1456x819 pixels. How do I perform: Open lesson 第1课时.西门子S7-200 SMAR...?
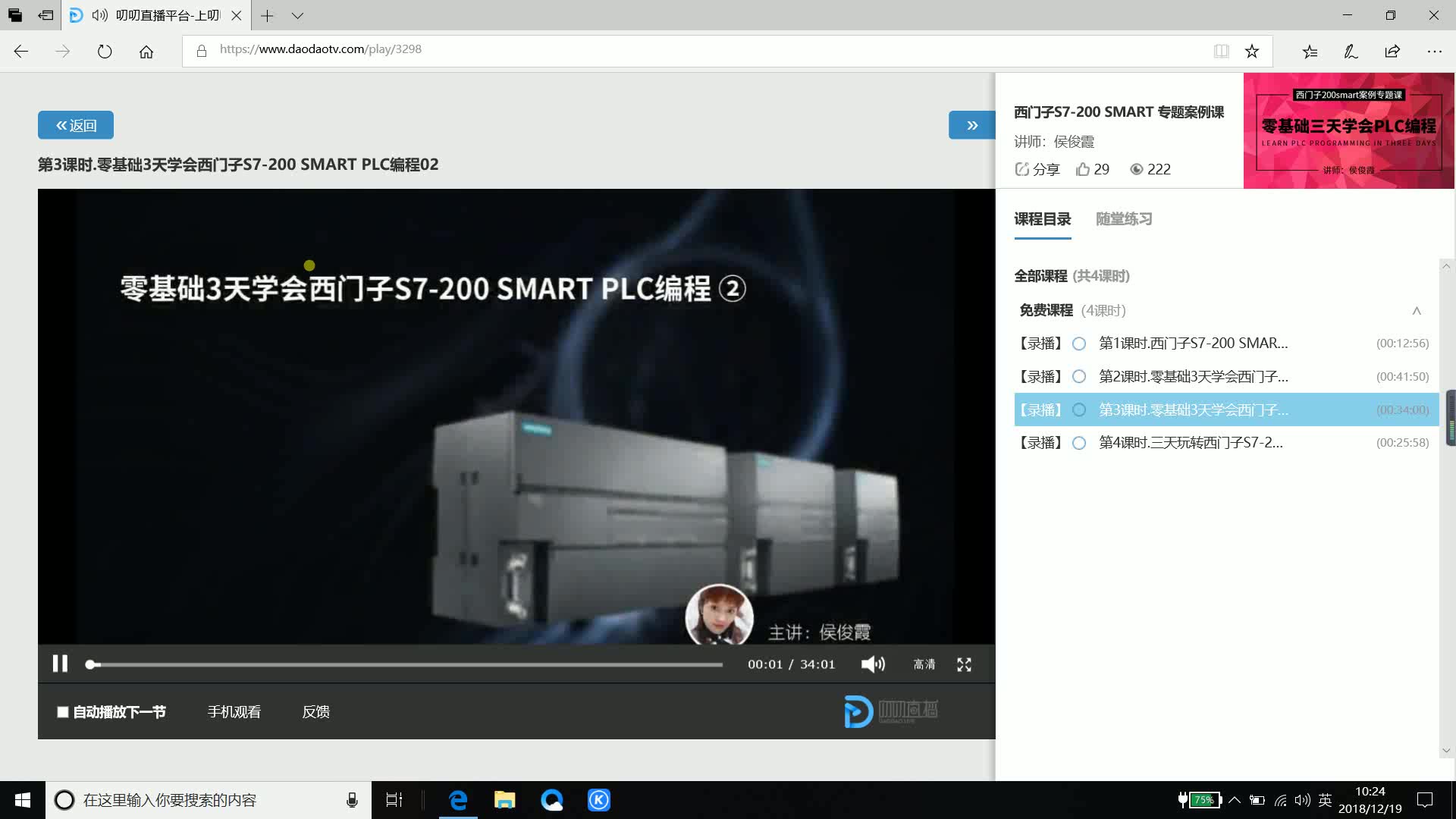[1193, 344]
